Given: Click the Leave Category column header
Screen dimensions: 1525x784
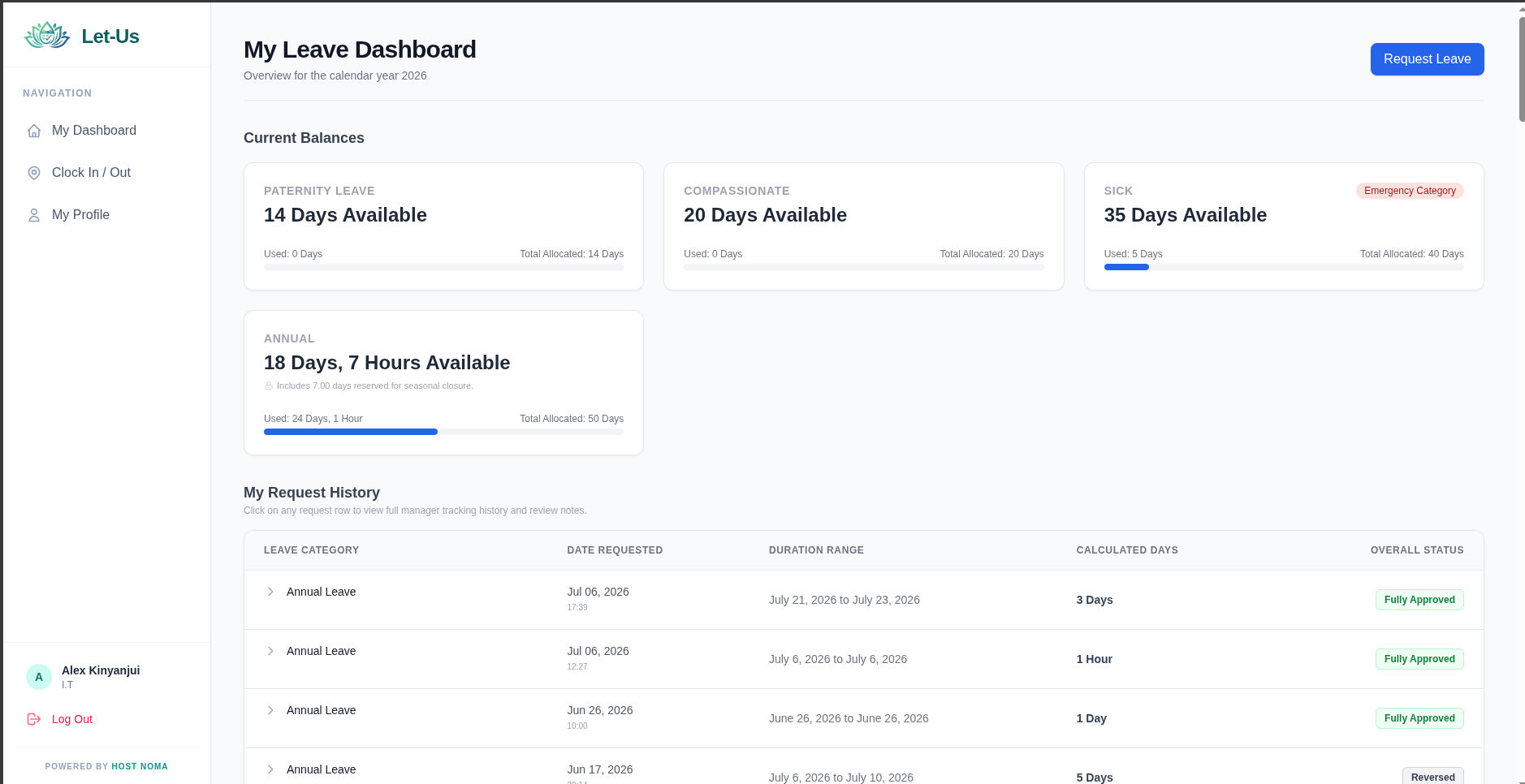Looking at the screenshot, I should tap(311, 550).
